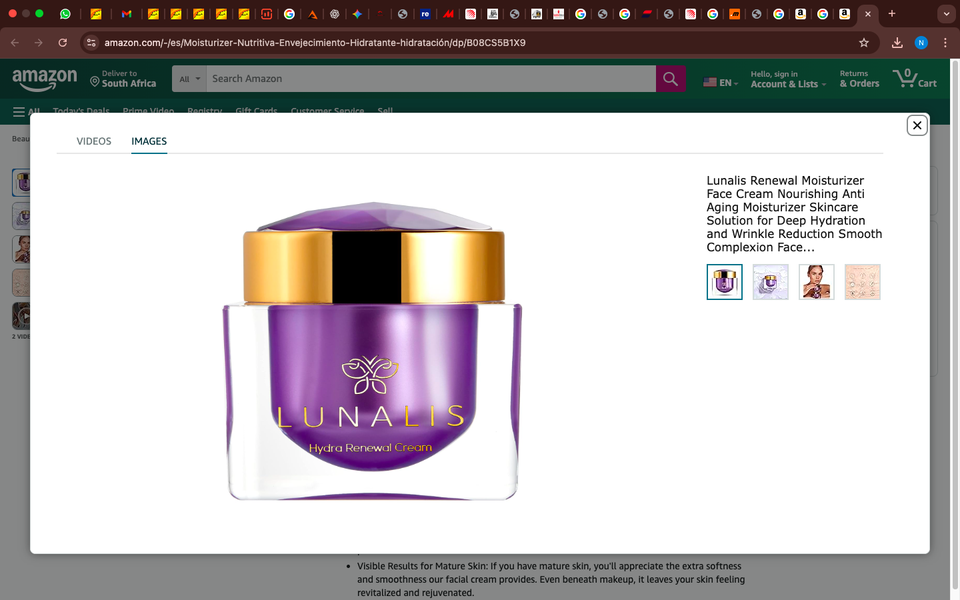Open a new browser tab
960x600 pixels.
pos(892,14)
